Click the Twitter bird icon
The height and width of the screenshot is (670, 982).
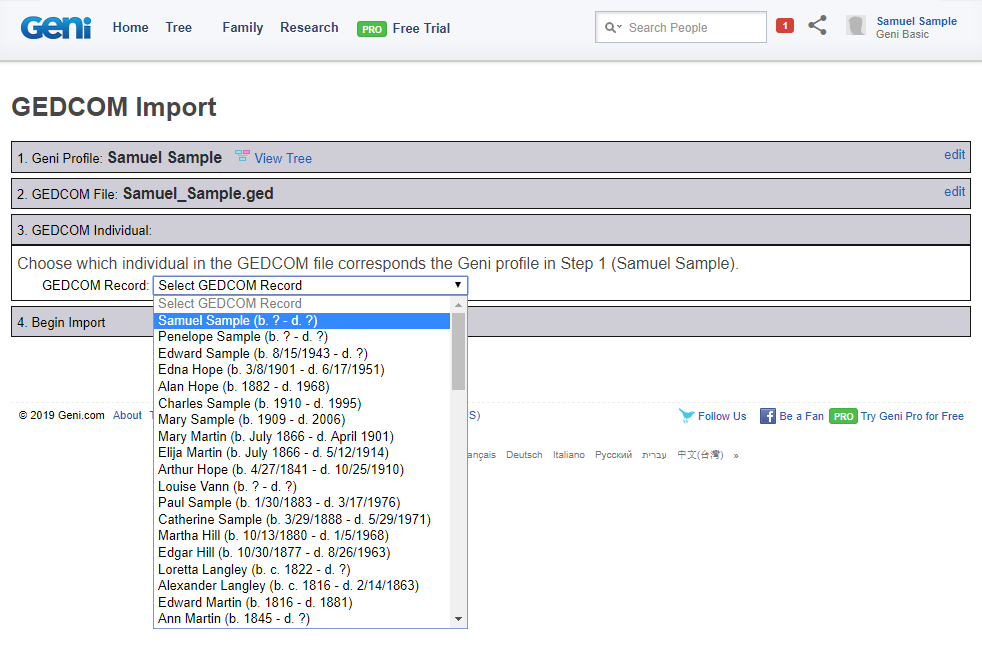click(686, 416)
